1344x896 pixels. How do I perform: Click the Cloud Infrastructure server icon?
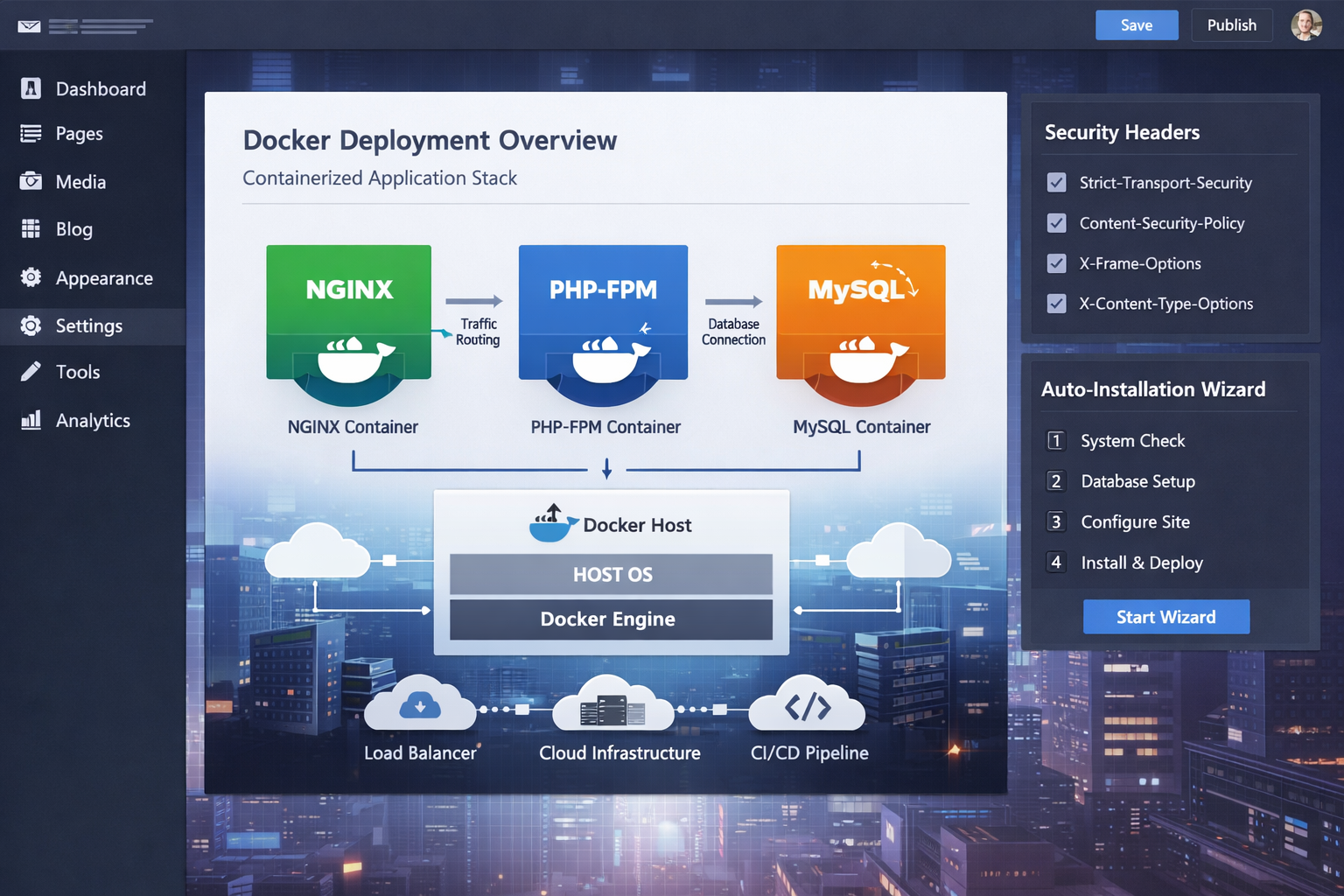(x=612, y=703)
